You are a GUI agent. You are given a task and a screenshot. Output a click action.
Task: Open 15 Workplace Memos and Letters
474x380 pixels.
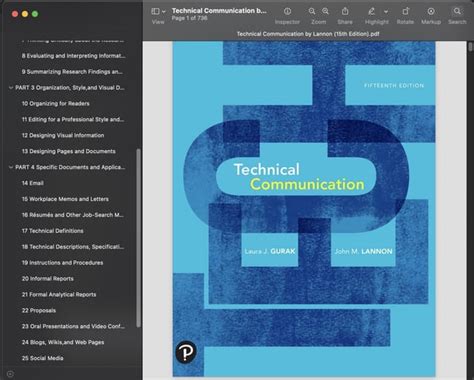[65, 199]
